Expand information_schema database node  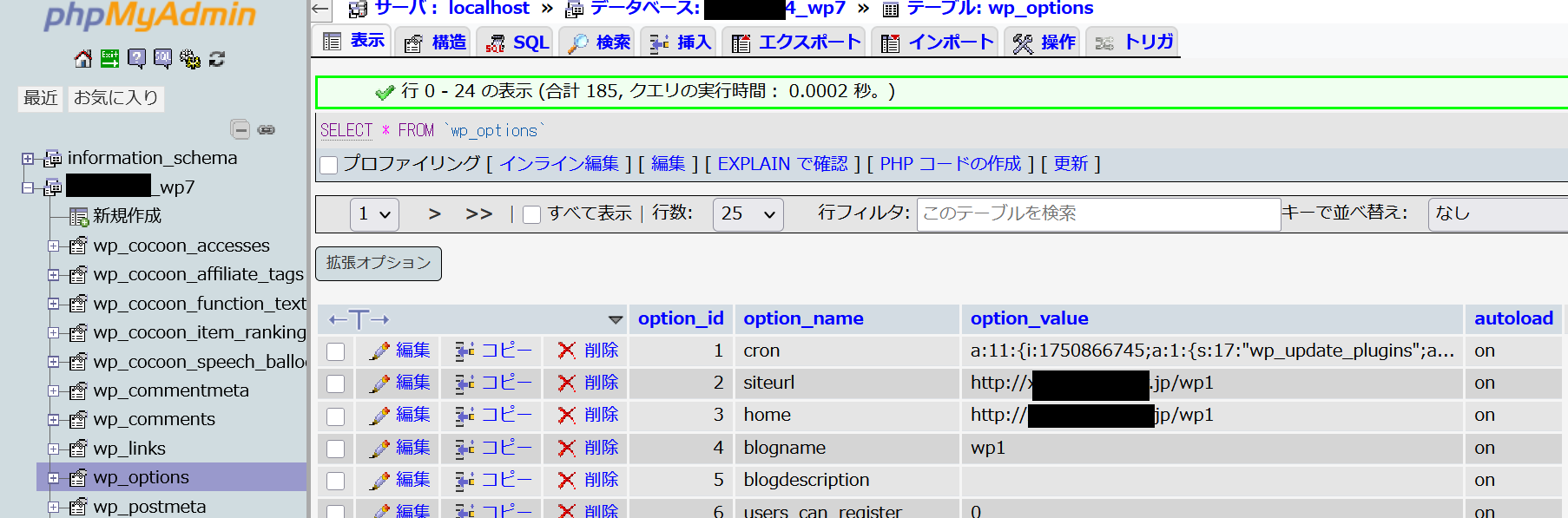28,159
